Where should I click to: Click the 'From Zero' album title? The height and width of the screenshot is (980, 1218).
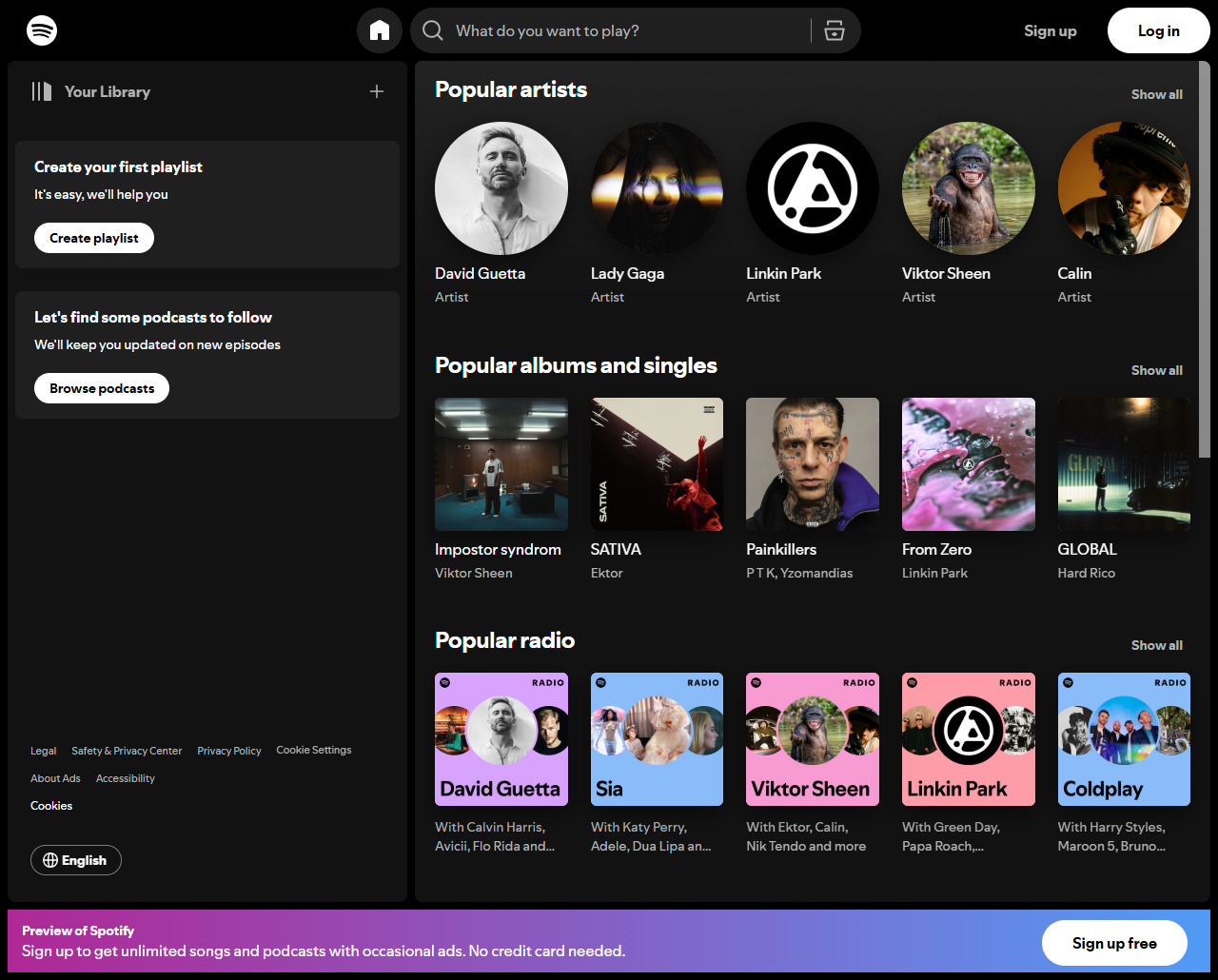[x=936, y=549]
